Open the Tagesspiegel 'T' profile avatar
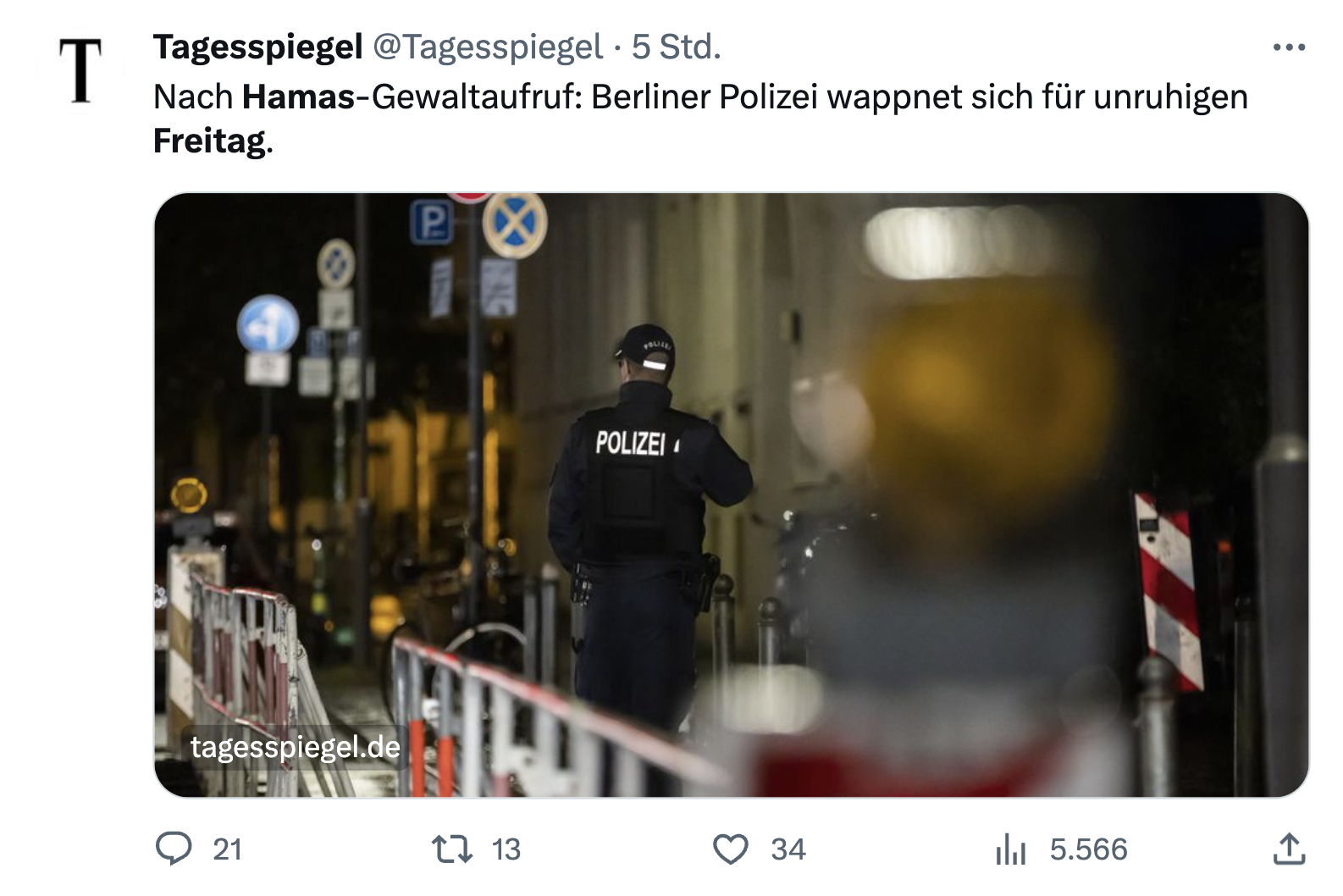Screen dimensions: 1343x896 pos(81,71)
